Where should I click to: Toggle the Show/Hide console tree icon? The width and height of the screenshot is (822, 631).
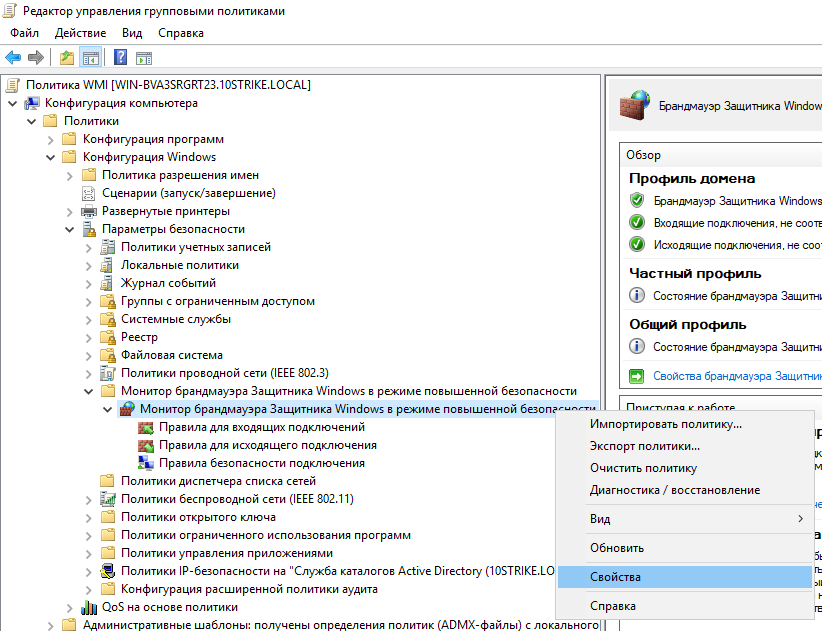pos(90,57)
